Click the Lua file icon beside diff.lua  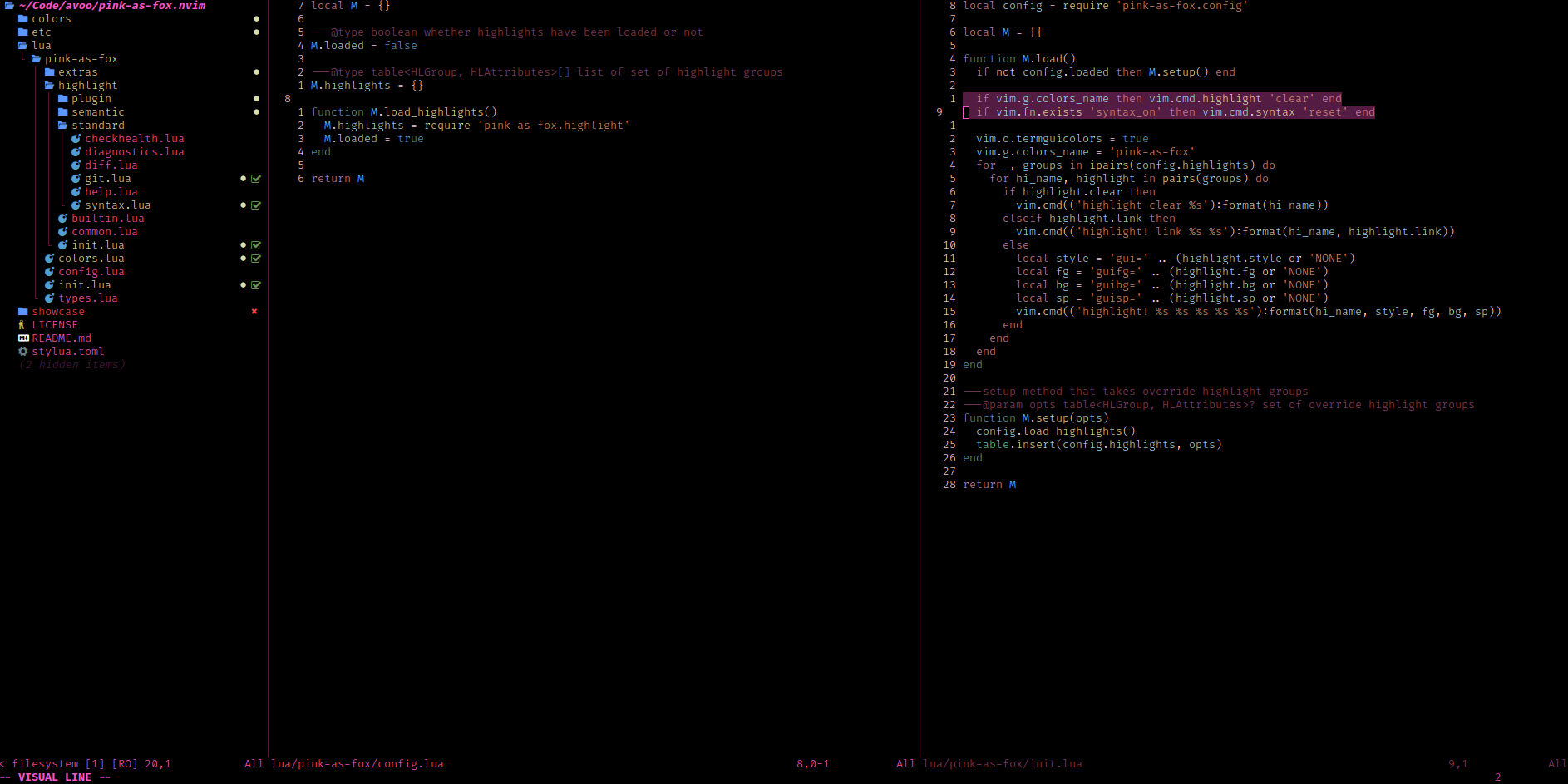[76, 165]
